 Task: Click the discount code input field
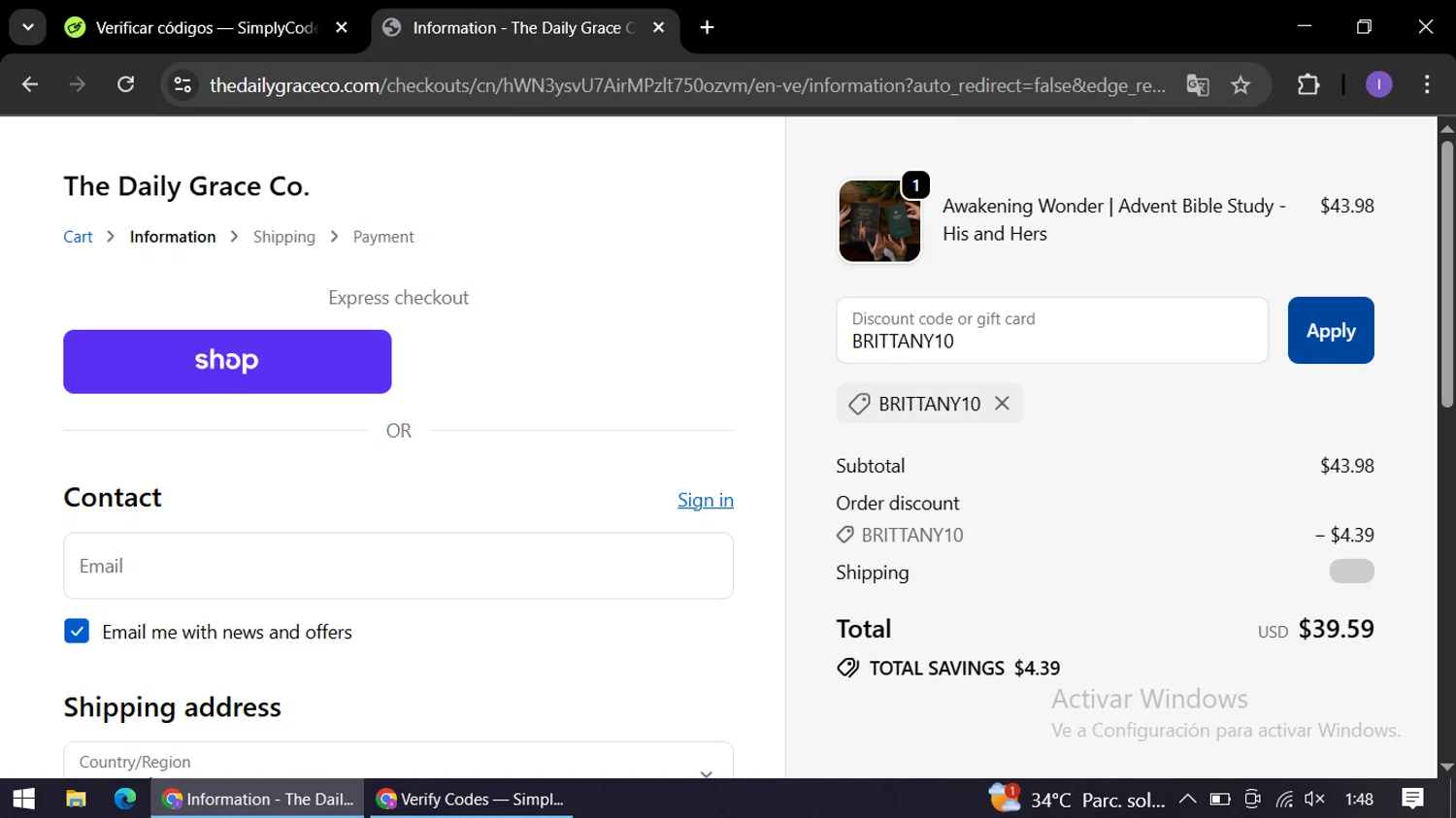pyautogui.click(x=1052, y=331)
